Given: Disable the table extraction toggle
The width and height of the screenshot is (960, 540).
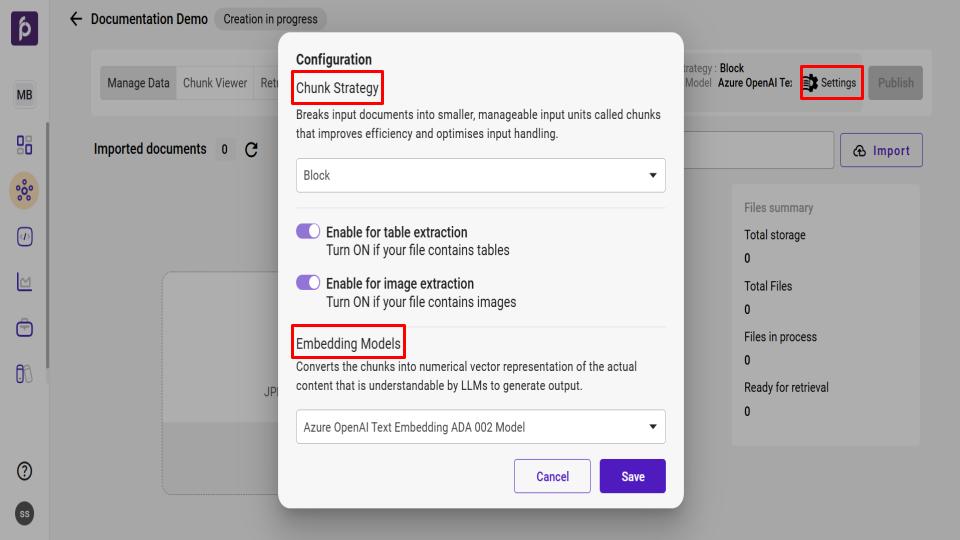Looking at the screenshot, I should (308, 232).
